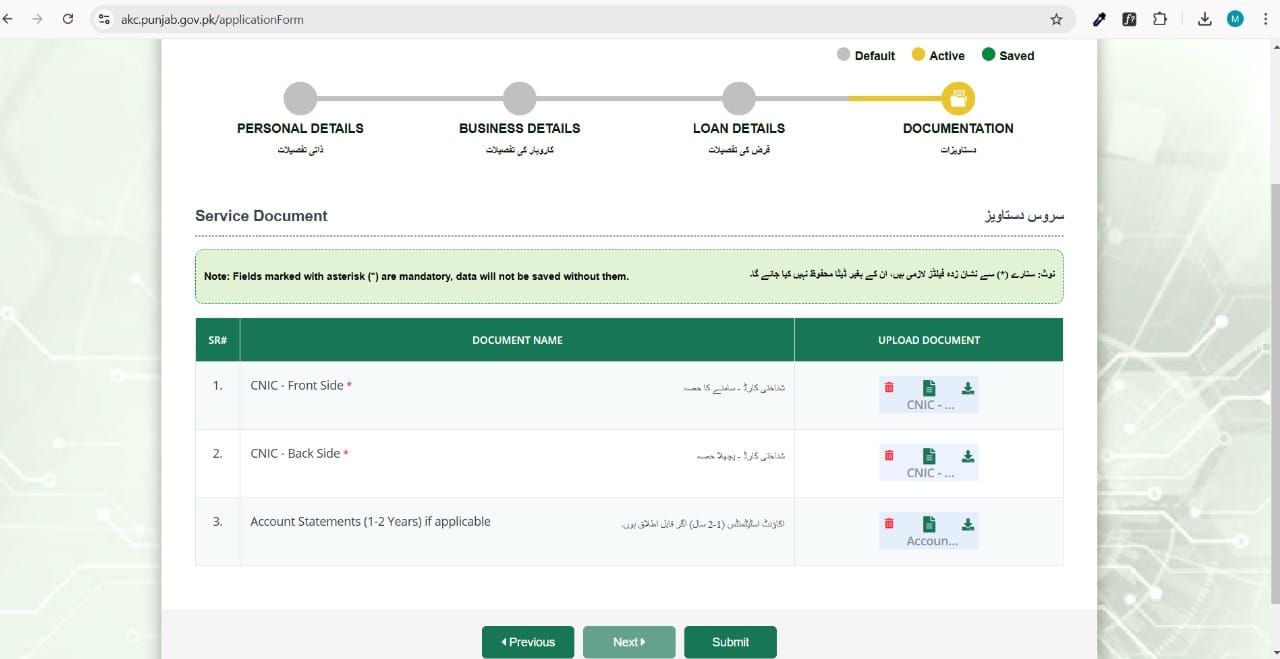Download the CNIC Front Side file
This screenshot has width=1280, height=659.
click(x=967, y=387)
